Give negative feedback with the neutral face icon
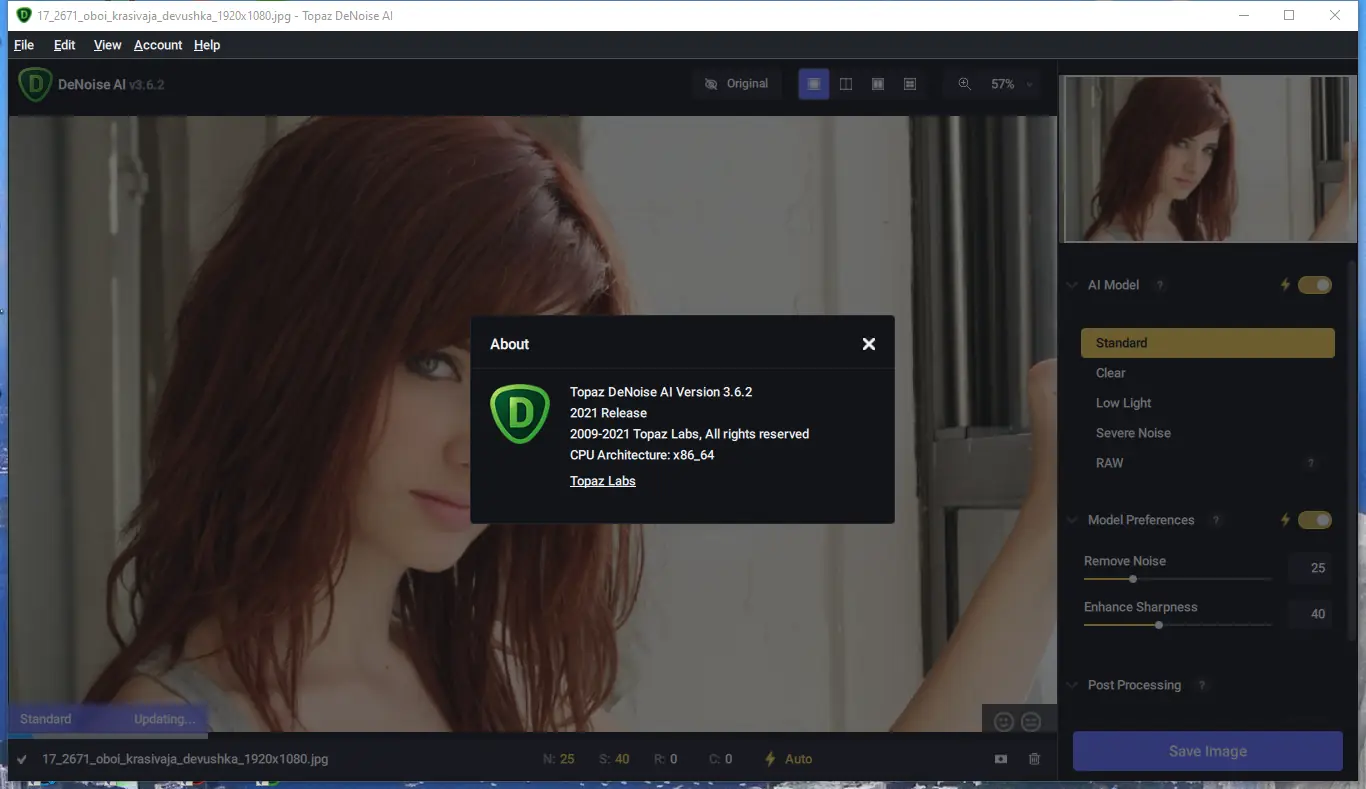This screenshot has width=1366, height=789. tap(1031, 720)
